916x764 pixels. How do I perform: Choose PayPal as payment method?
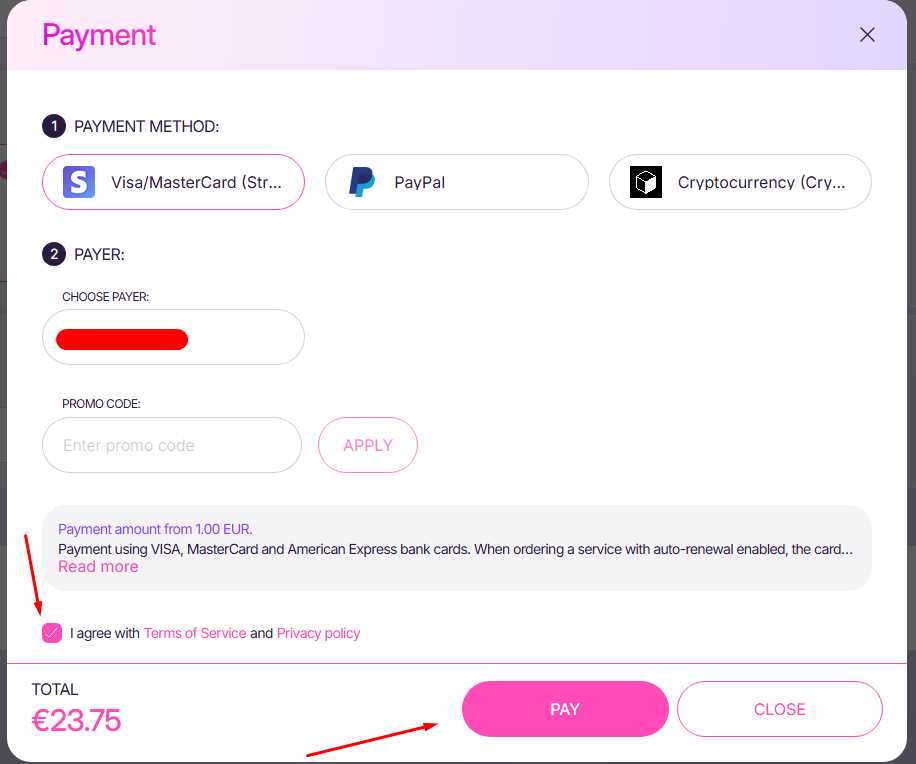[457, 182]
